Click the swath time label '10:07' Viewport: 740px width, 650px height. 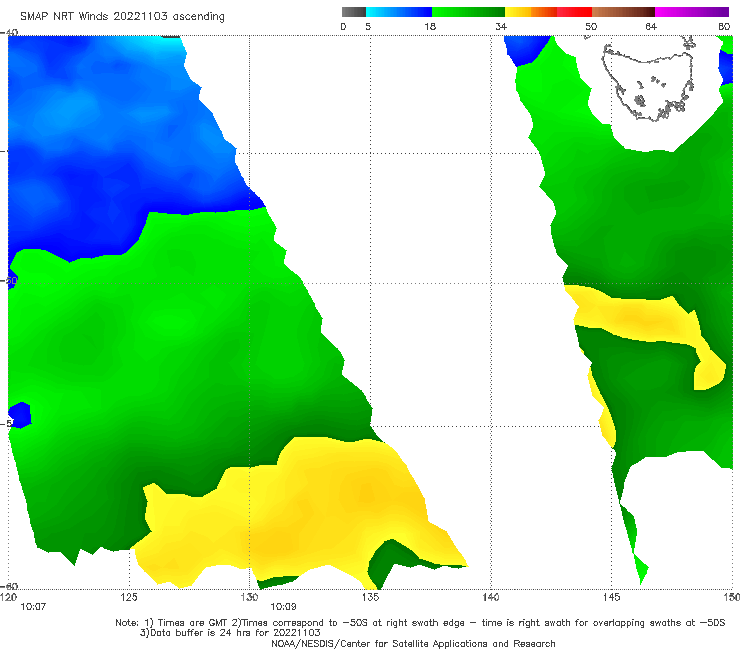point(33,607)
